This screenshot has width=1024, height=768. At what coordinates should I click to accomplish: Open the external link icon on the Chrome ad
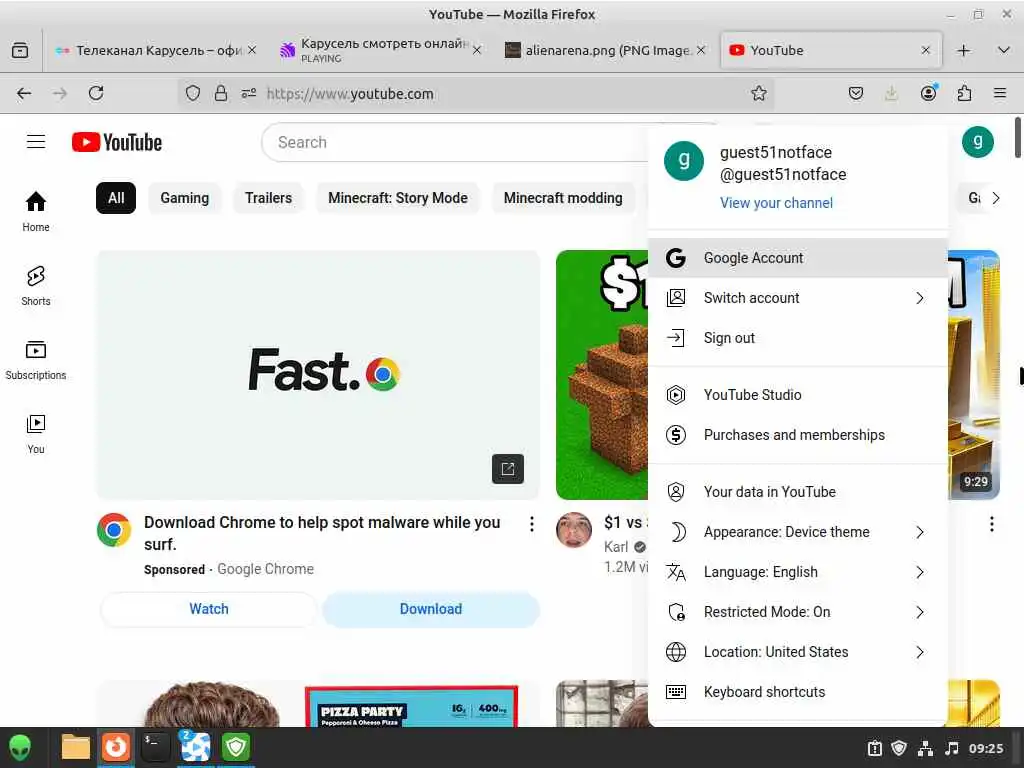[x=507, y=469]
